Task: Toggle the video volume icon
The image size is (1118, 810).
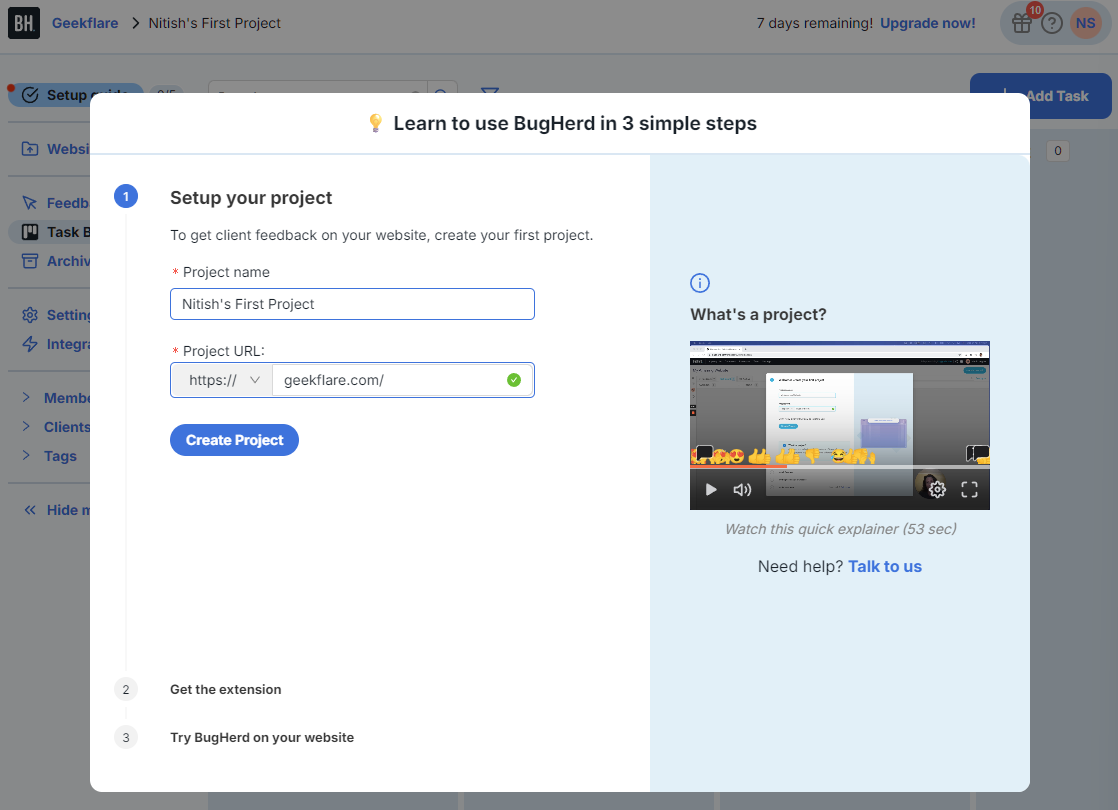Action: (742, 489)
